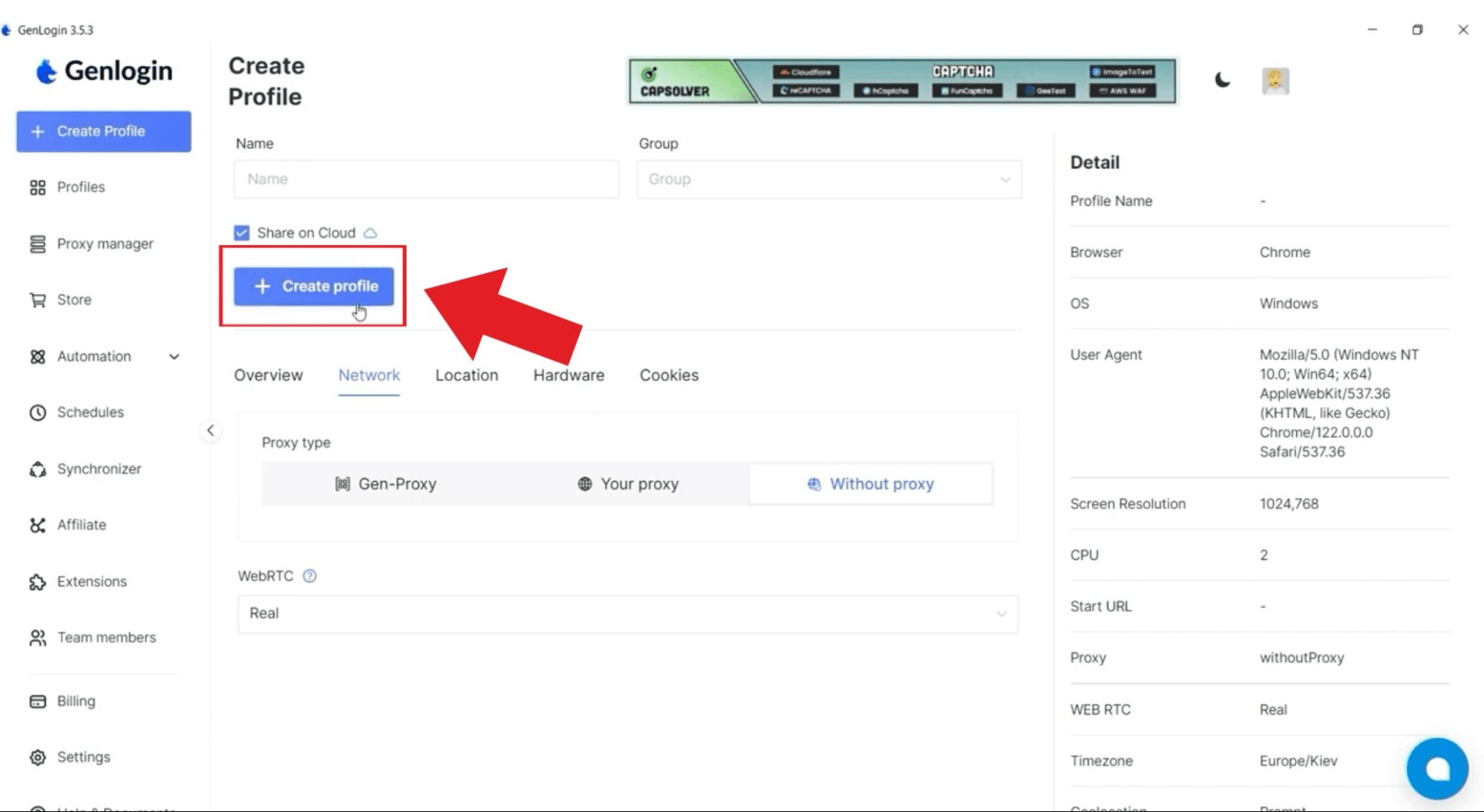
Task: Restore the GenLogin window
Action: click(1417, 30)
